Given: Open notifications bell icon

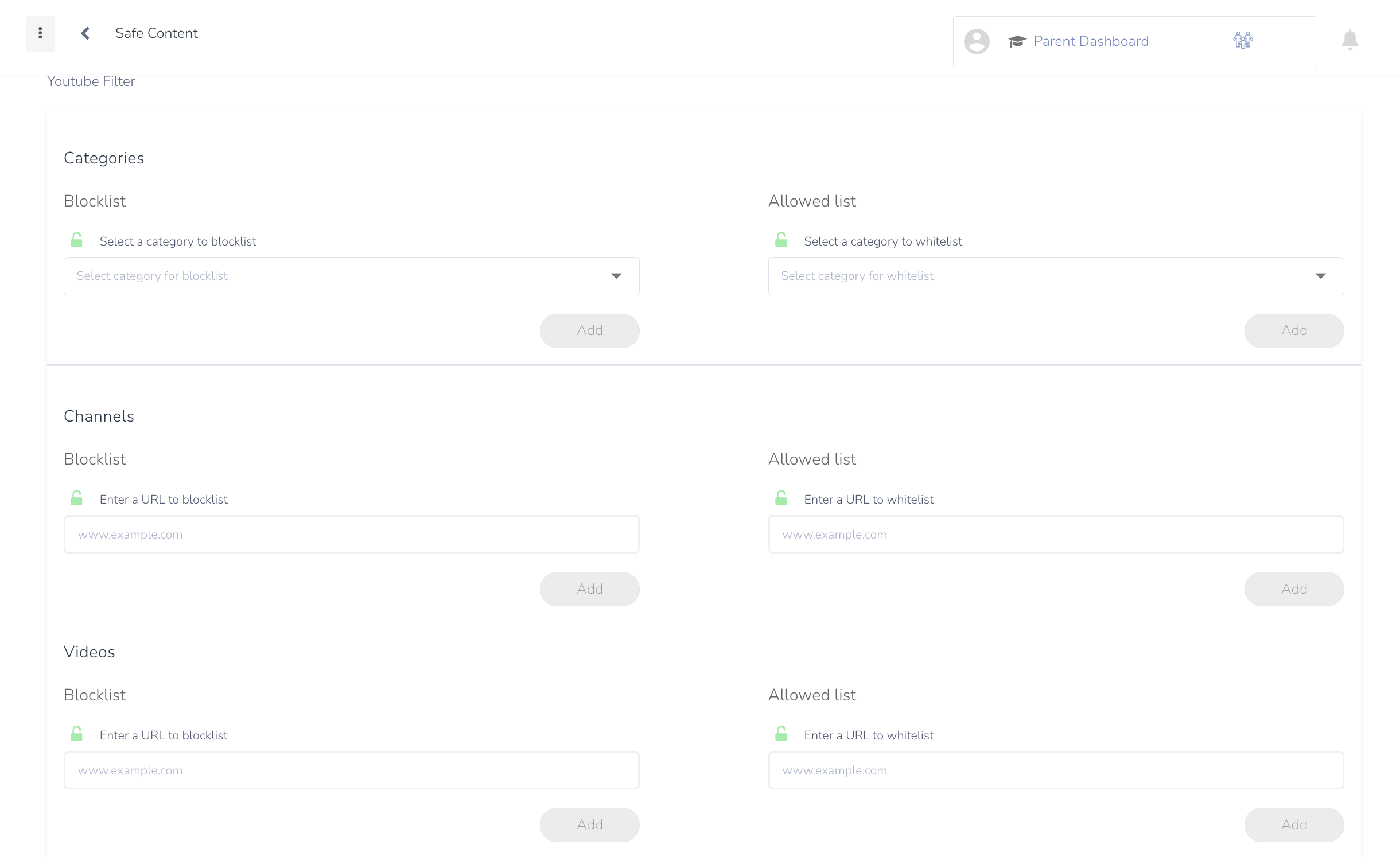Looking at the screenshot, I should [x=1350, y=40].
